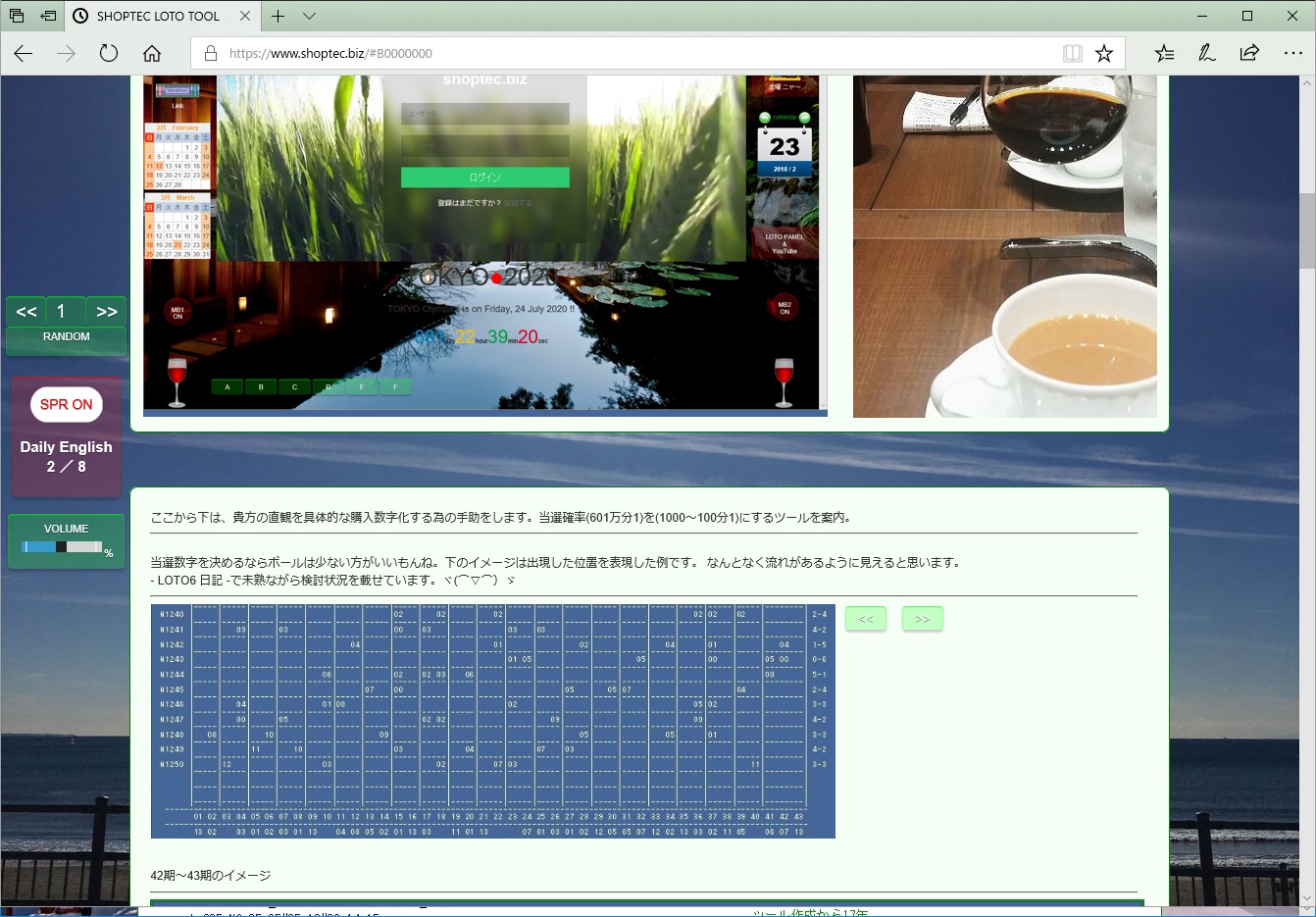This screenshot has width=1316, height=917.
Task: Go back to the previous page
Action: (24, 53)
